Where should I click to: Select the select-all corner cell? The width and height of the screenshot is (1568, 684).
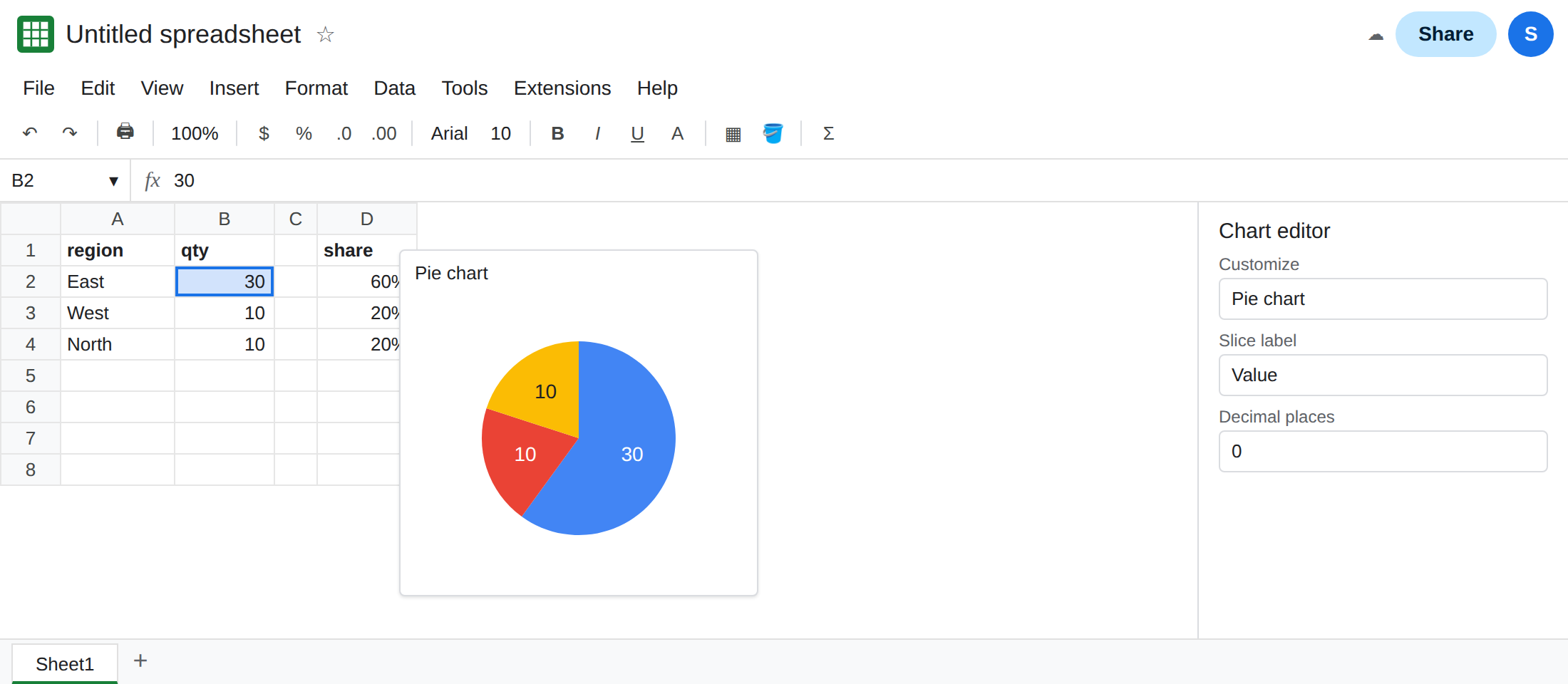click(x=31, y=219)
